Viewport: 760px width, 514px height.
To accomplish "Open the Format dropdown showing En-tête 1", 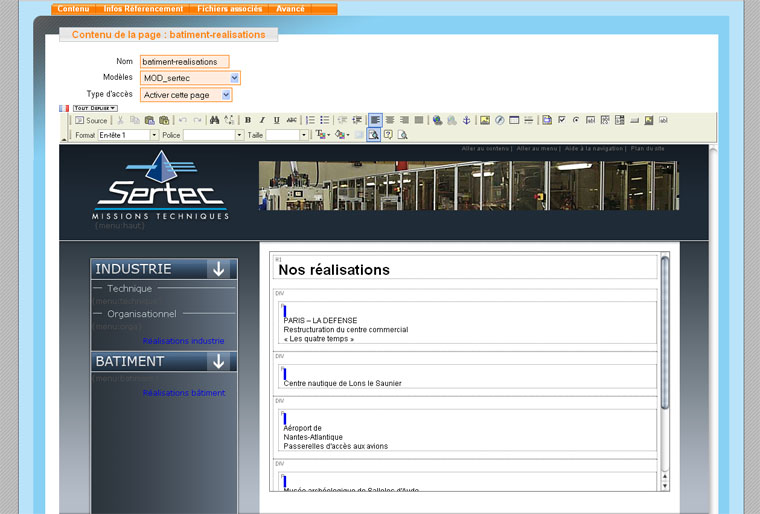I will click(x=128, y=135).
